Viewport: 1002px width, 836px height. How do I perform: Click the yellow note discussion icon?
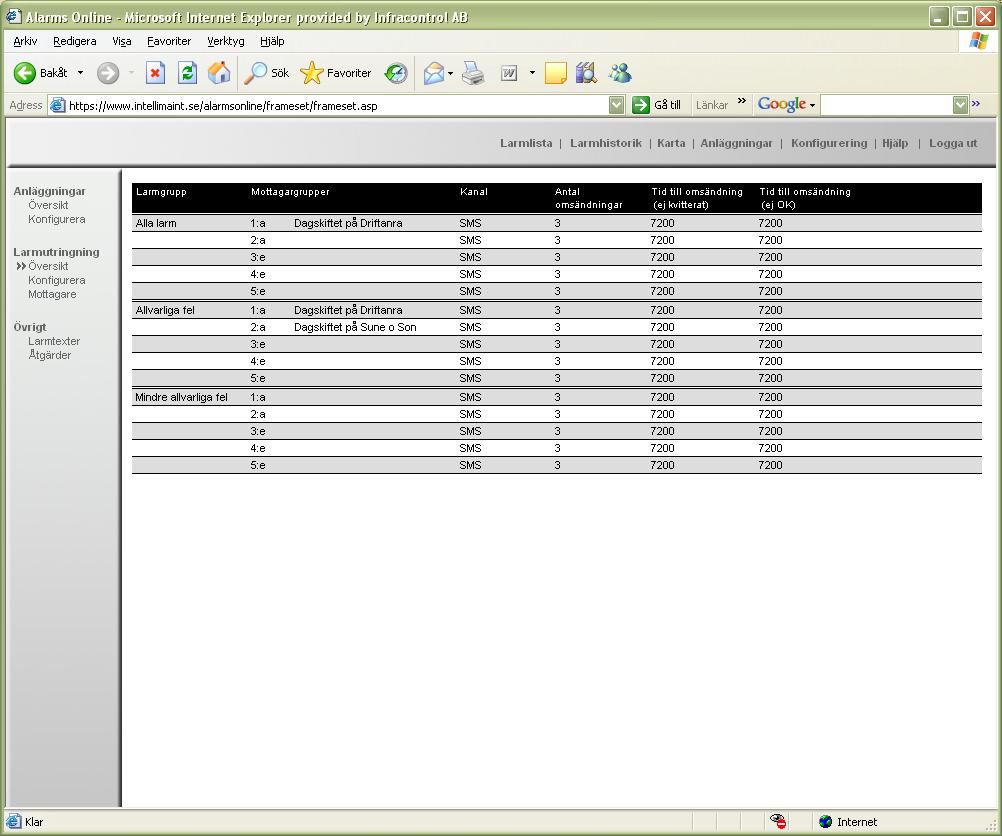click(555, 73)
